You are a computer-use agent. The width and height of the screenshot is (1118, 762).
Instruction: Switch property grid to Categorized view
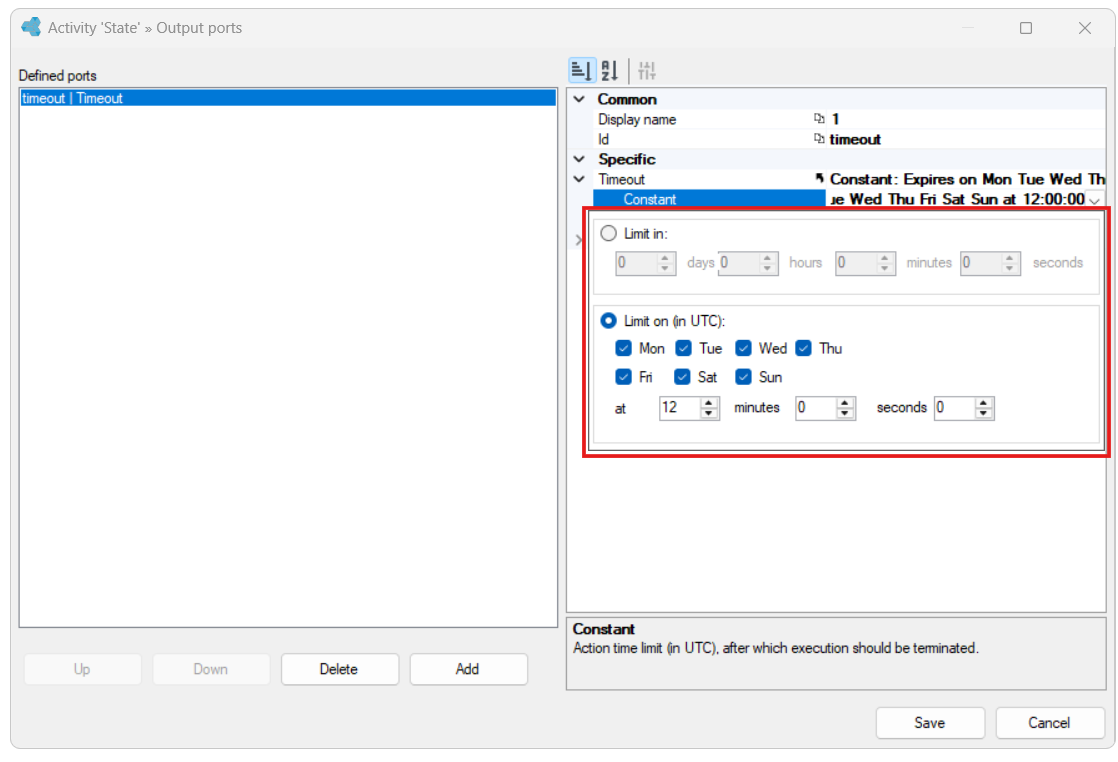pyautogui.click(x=581, y=70)
